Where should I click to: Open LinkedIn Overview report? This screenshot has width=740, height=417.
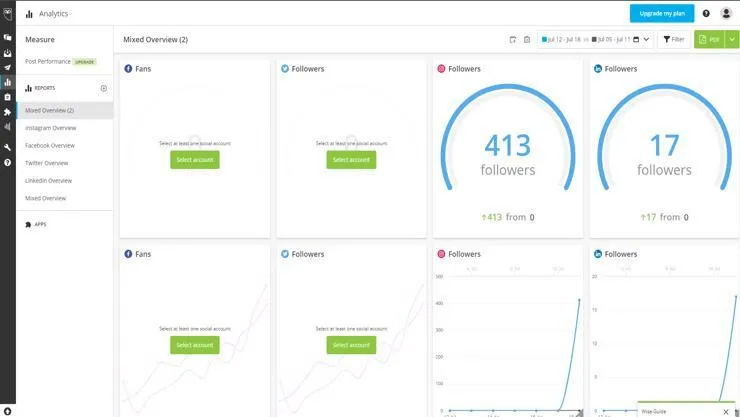pyautogui.click(x=48, y=181)
